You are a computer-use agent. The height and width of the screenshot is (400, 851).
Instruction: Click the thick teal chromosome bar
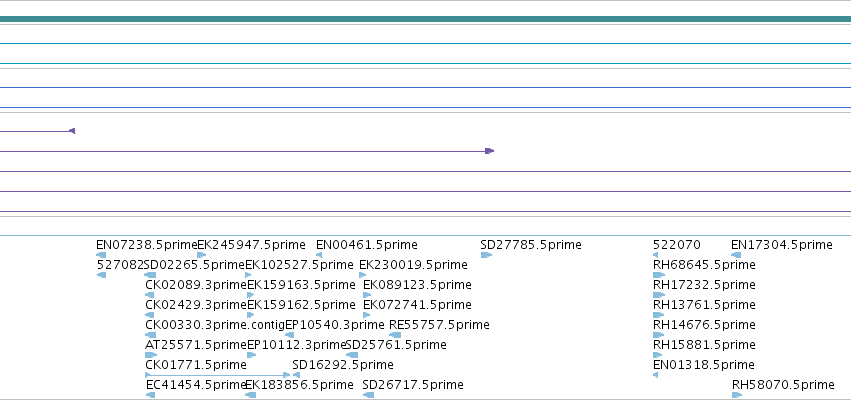tap(426, 19)
